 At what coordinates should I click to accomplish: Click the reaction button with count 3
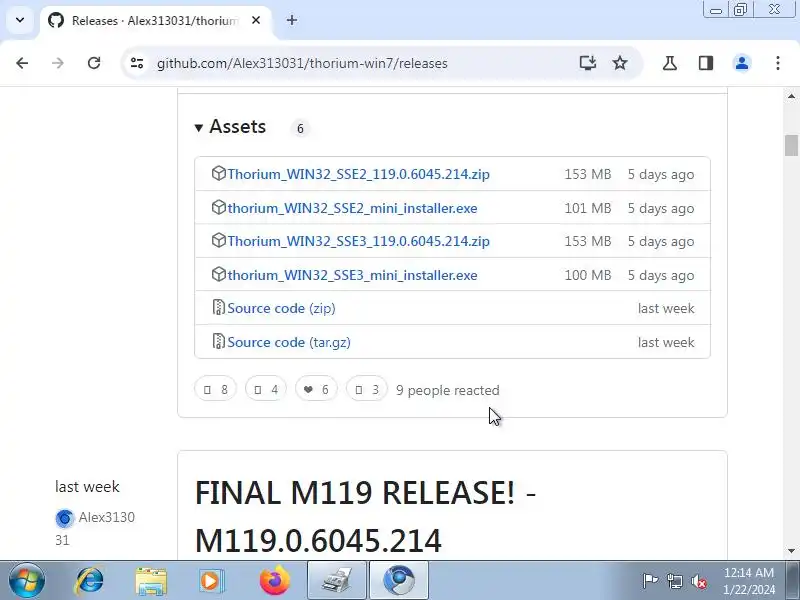point(366,390)
